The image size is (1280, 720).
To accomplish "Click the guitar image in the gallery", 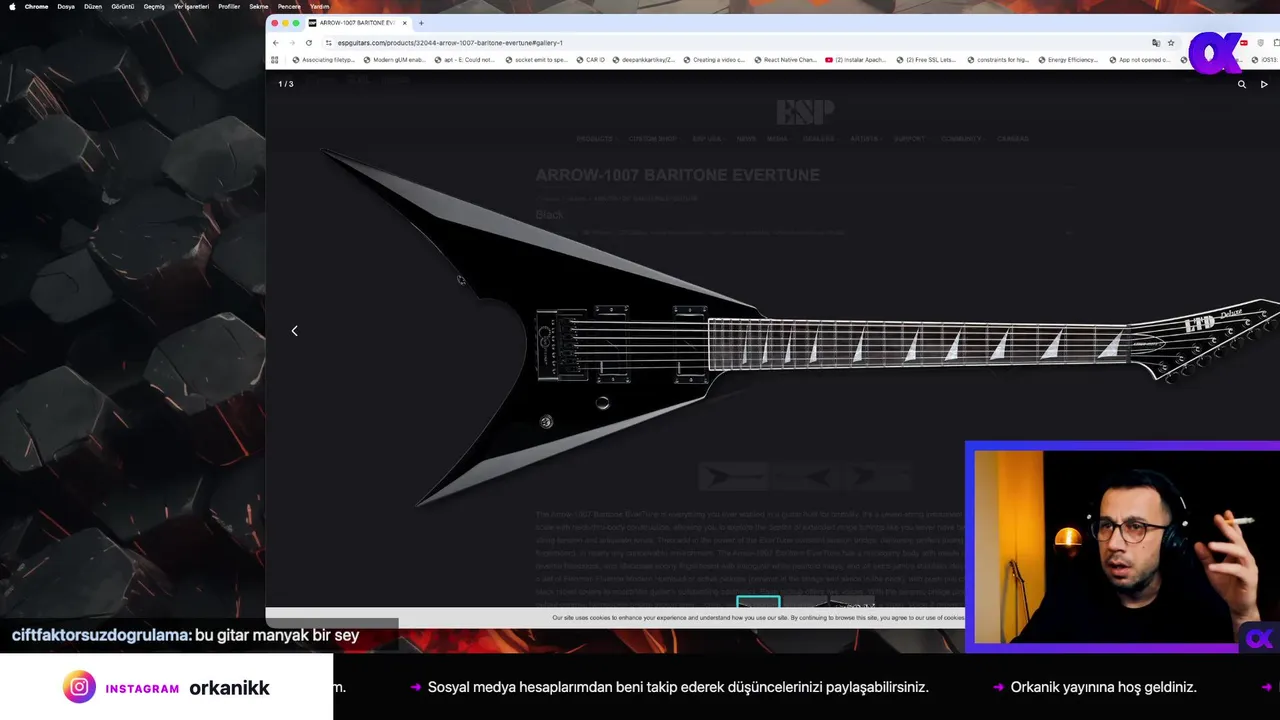I will point(800,330).
